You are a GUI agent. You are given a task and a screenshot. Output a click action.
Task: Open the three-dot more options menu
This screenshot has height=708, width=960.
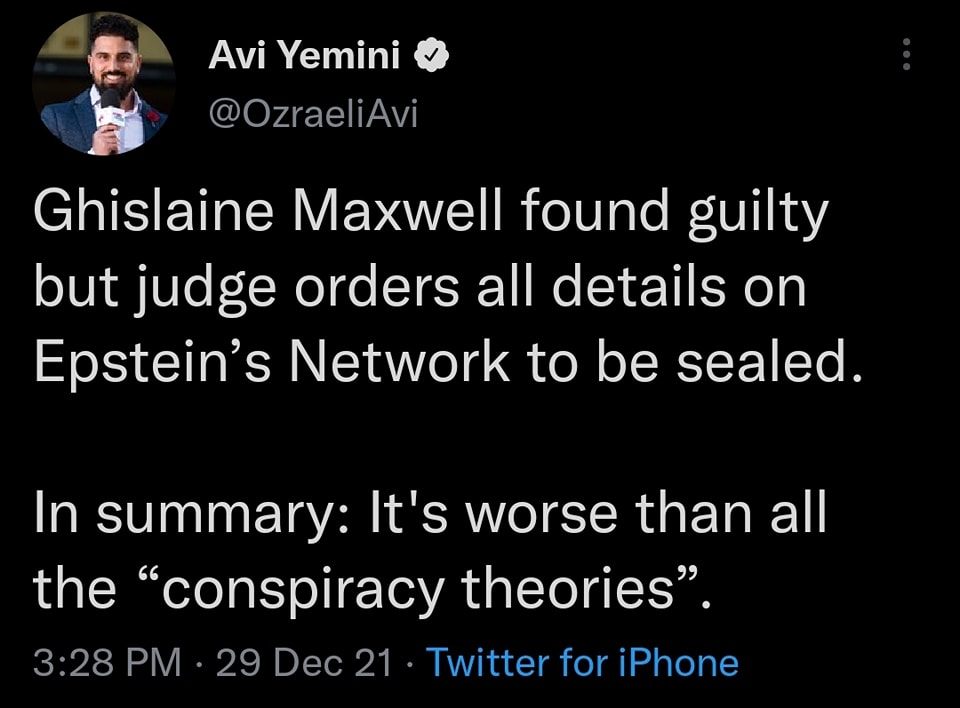click(x=906, y=54)
